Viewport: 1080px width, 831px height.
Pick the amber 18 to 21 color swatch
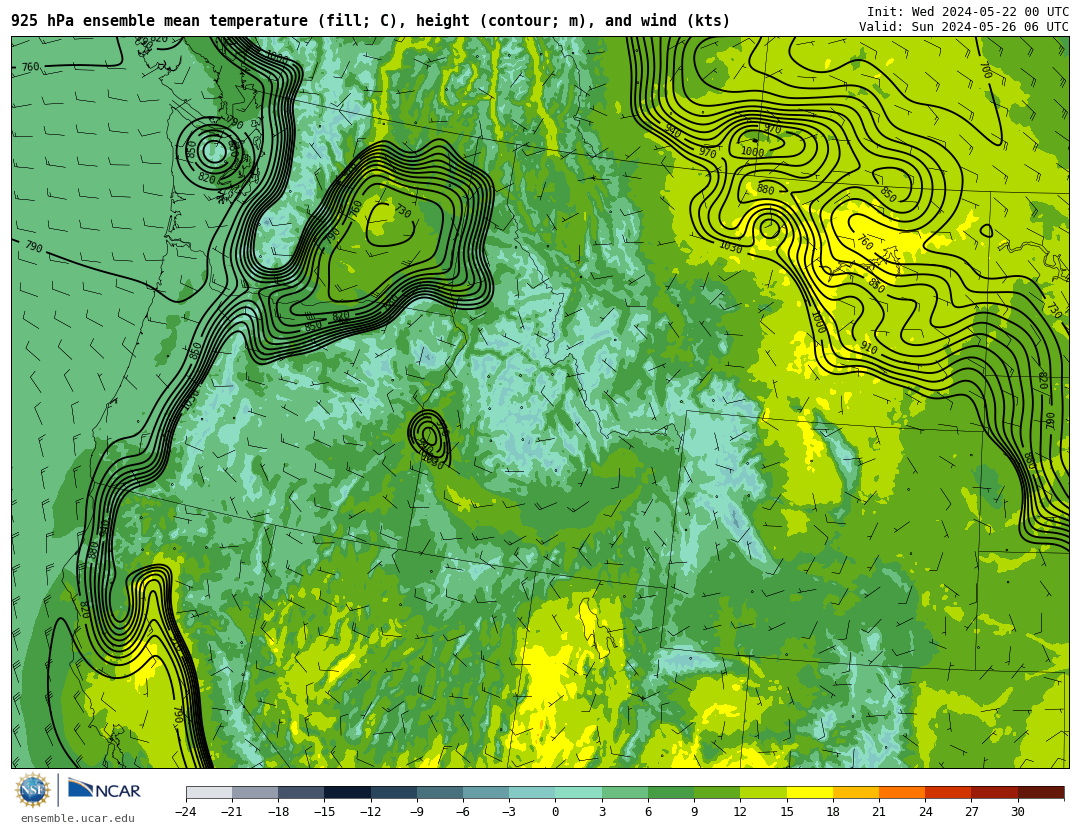coord(855,792)
